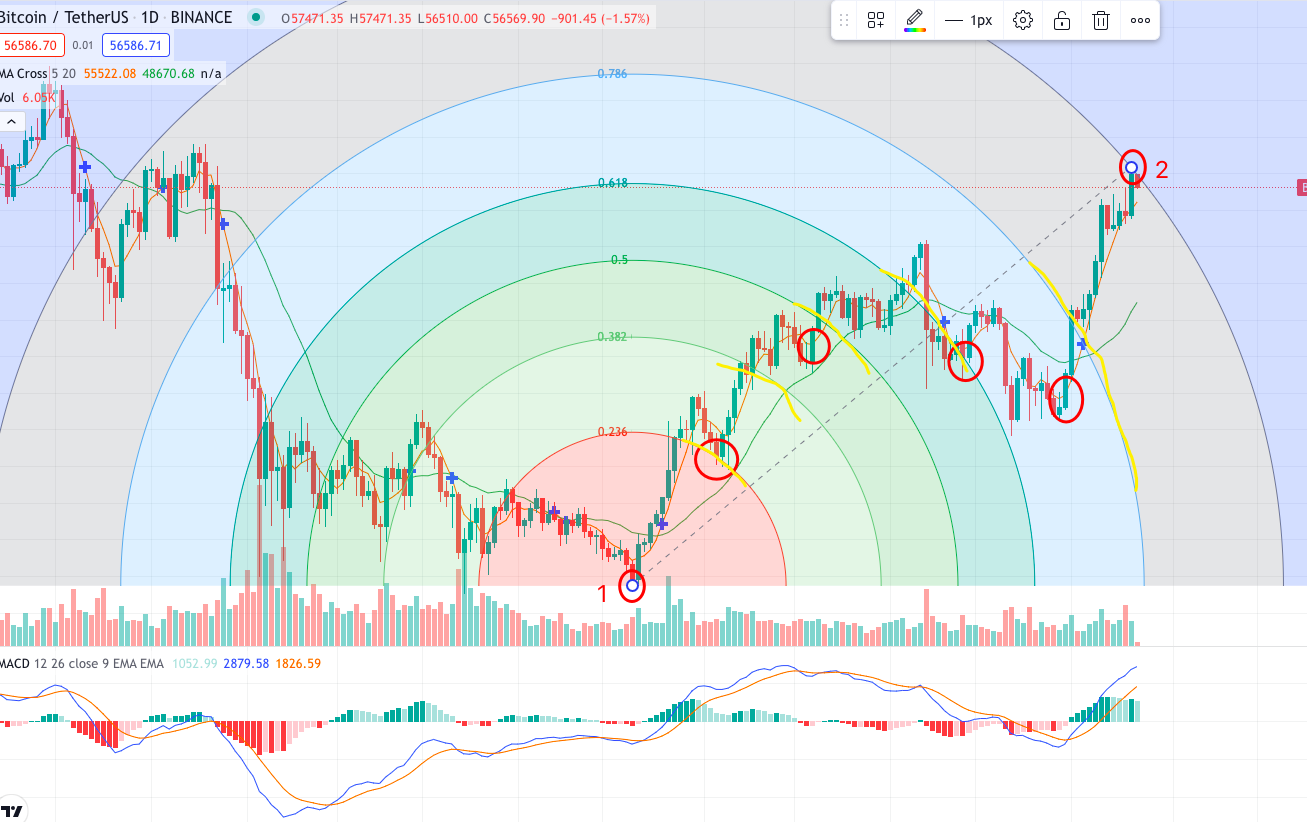Click the 0.382 Fib circle level label
The height and width of the screenshot is (822, 1307).
(612, 337)
